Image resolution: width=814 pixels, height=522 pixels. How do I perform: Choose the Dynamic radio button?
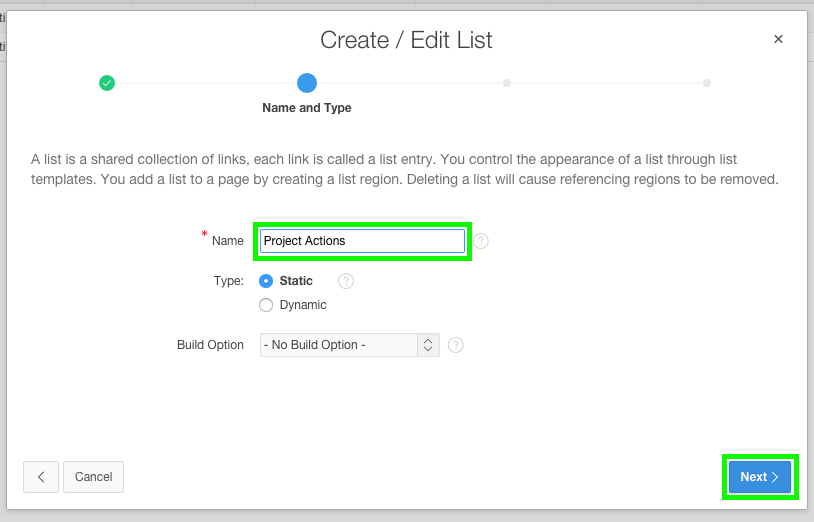point(266,305)
